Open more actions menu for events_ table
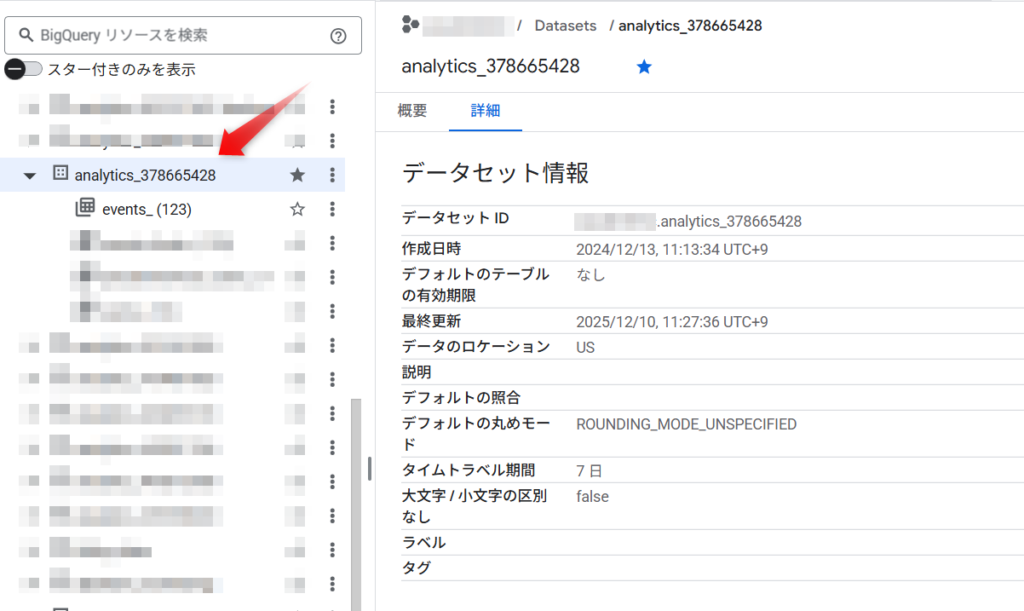Viewport: 1024px width, 611px height. coord(332,209)
